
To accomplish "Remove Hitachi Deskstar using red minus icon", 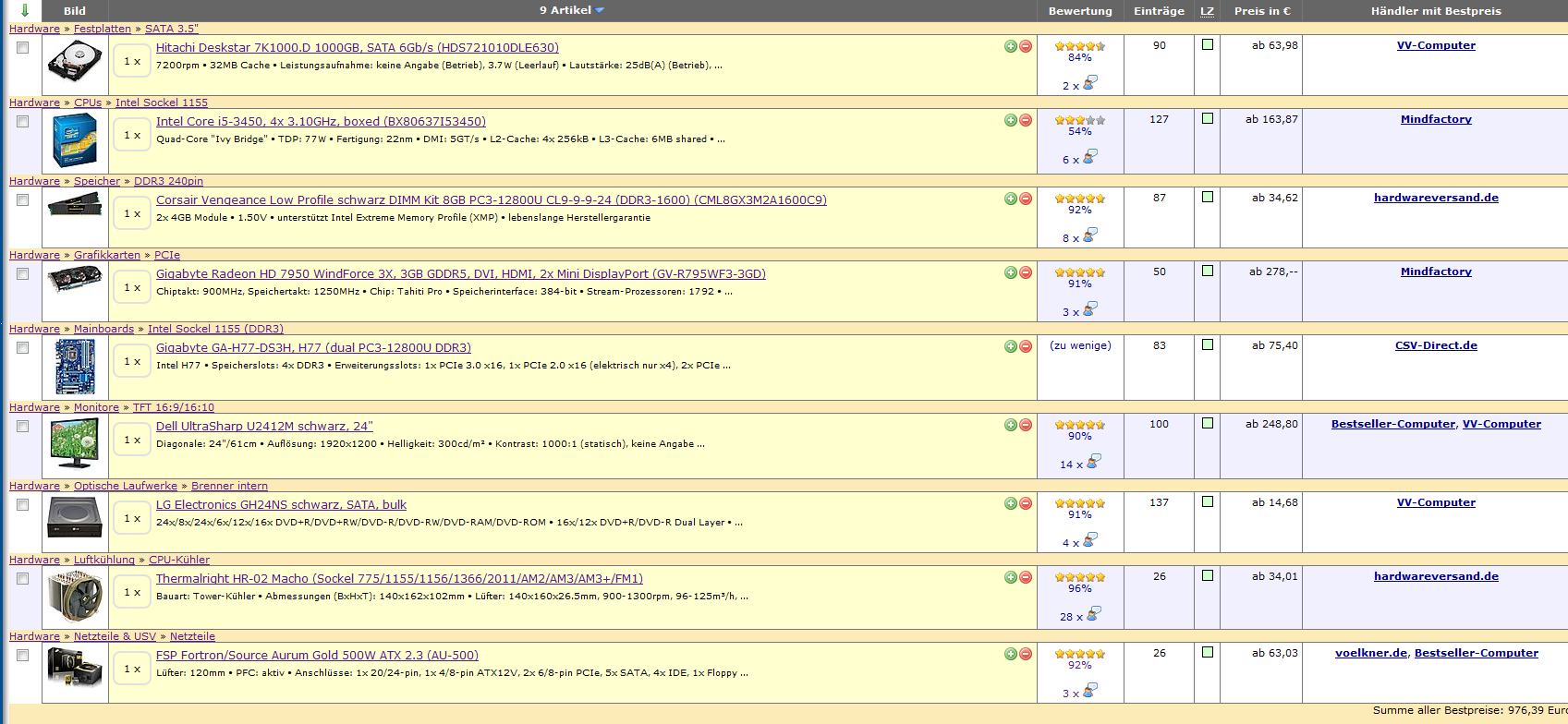I will click(1026, 46).
